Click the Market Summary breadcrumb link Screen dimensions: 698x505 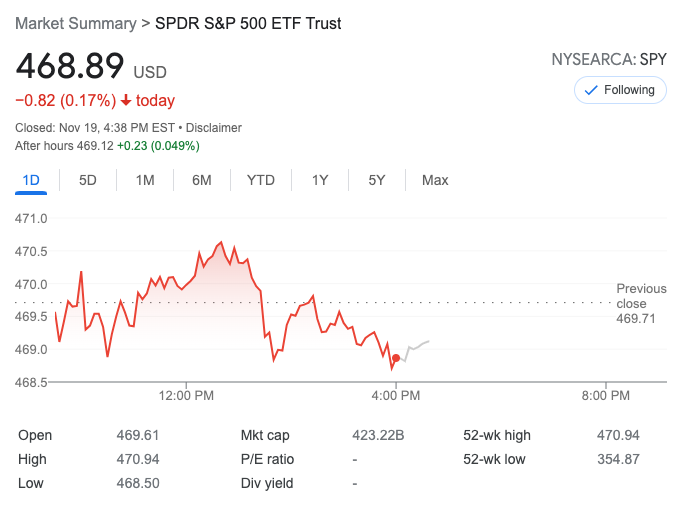coord(76,23)
